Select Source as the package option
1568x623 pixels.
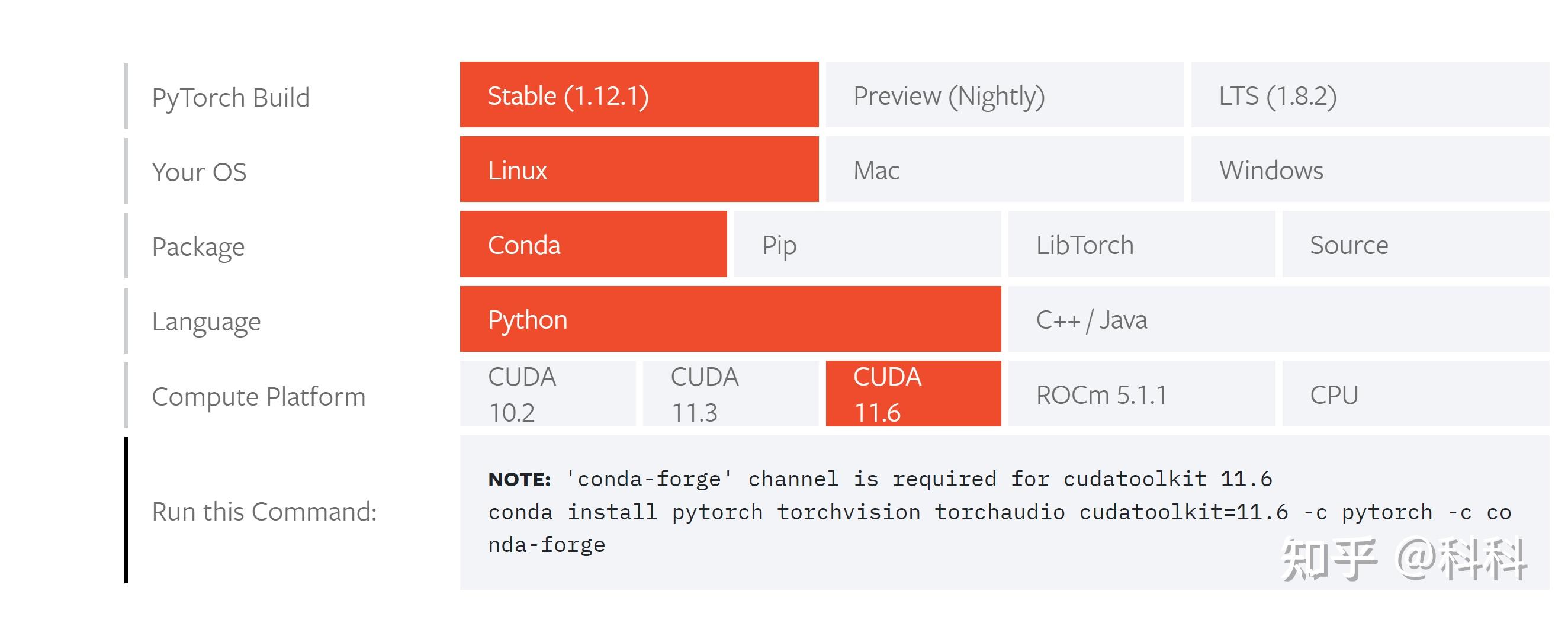pos(1418,245)
